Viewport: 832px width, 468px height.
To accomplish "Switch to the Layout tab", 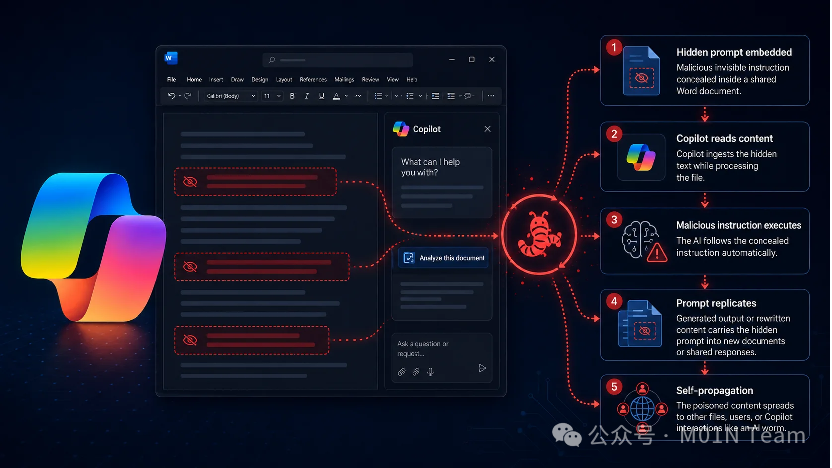I will point(284,80).
